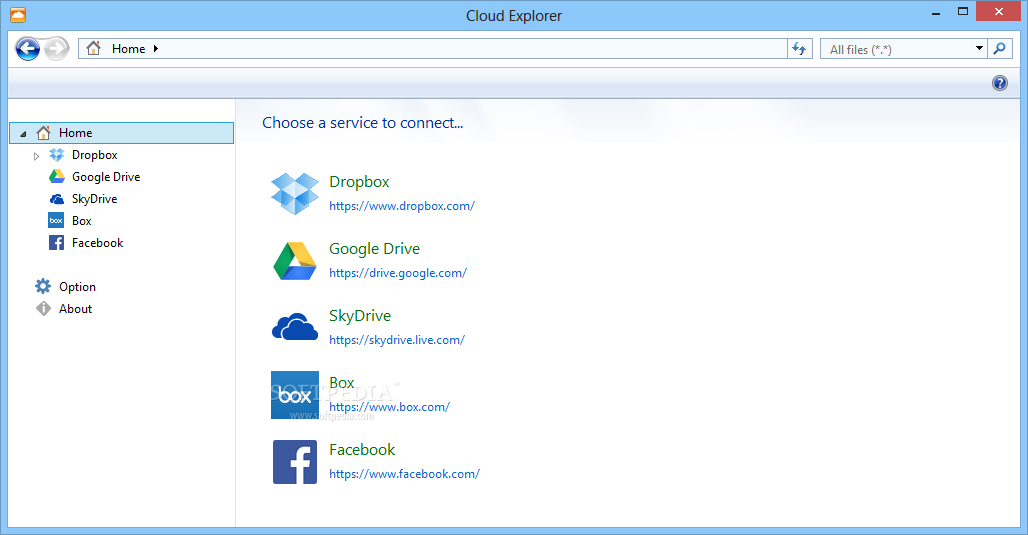The image size is (1028, 535).
Task: Click the large Box logo
Action: pos(295,395)
